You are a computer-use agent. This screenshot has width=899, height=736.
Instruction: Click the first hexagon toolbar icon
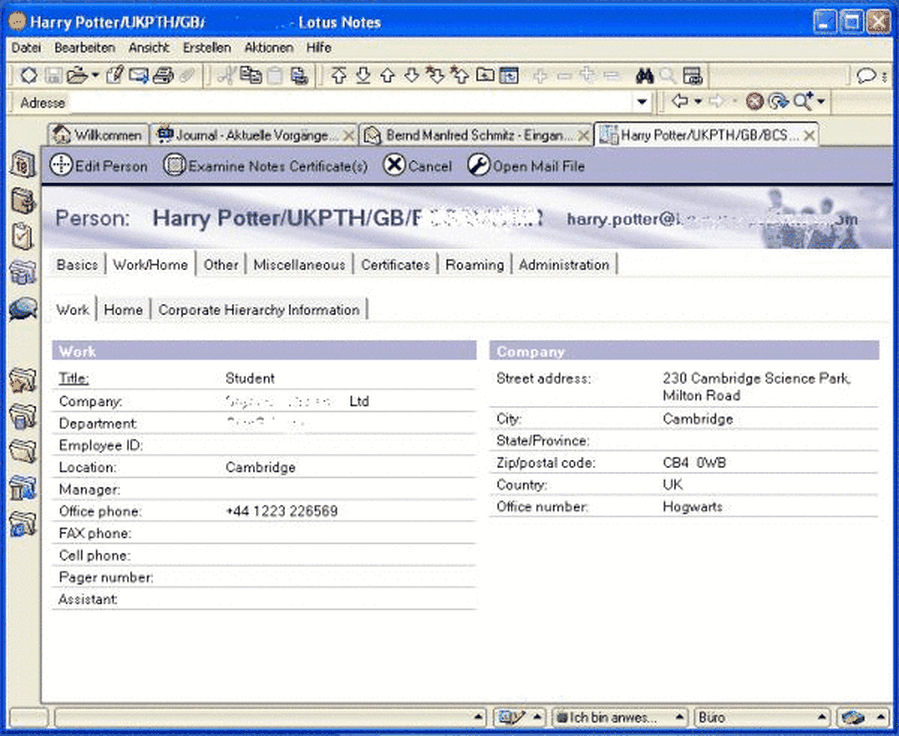[x=29, y=75]
